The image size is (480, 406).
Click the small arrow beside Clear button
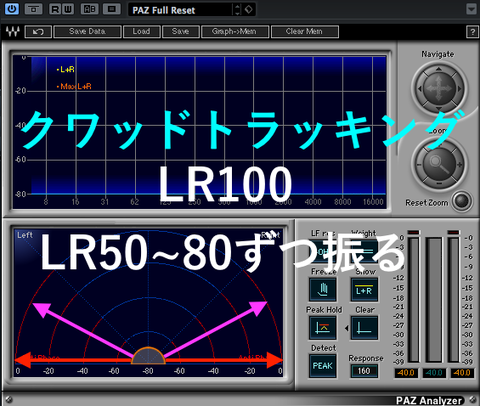click(x=347, y=328)
